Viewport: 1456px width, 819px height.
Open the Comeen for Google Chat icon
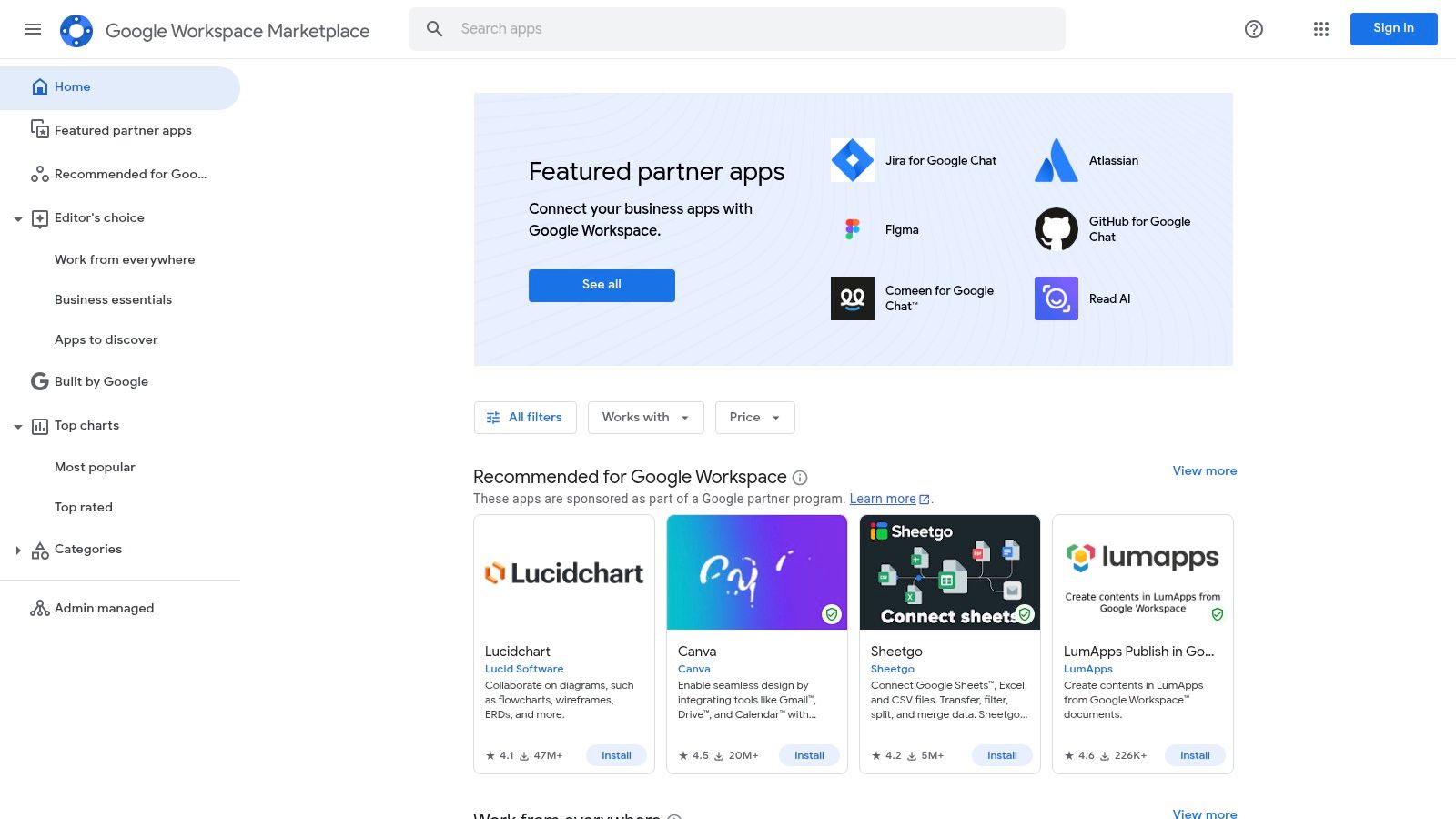click(x=853, y=298)
